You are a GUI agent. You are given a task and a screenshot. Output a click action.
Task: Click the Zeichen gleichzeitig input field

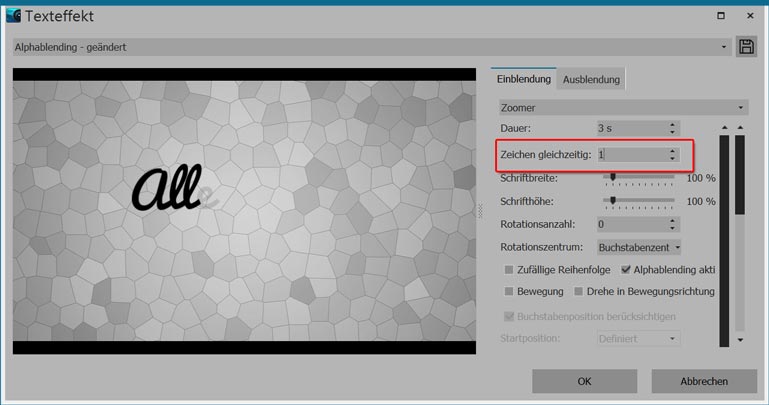[630, 155]
